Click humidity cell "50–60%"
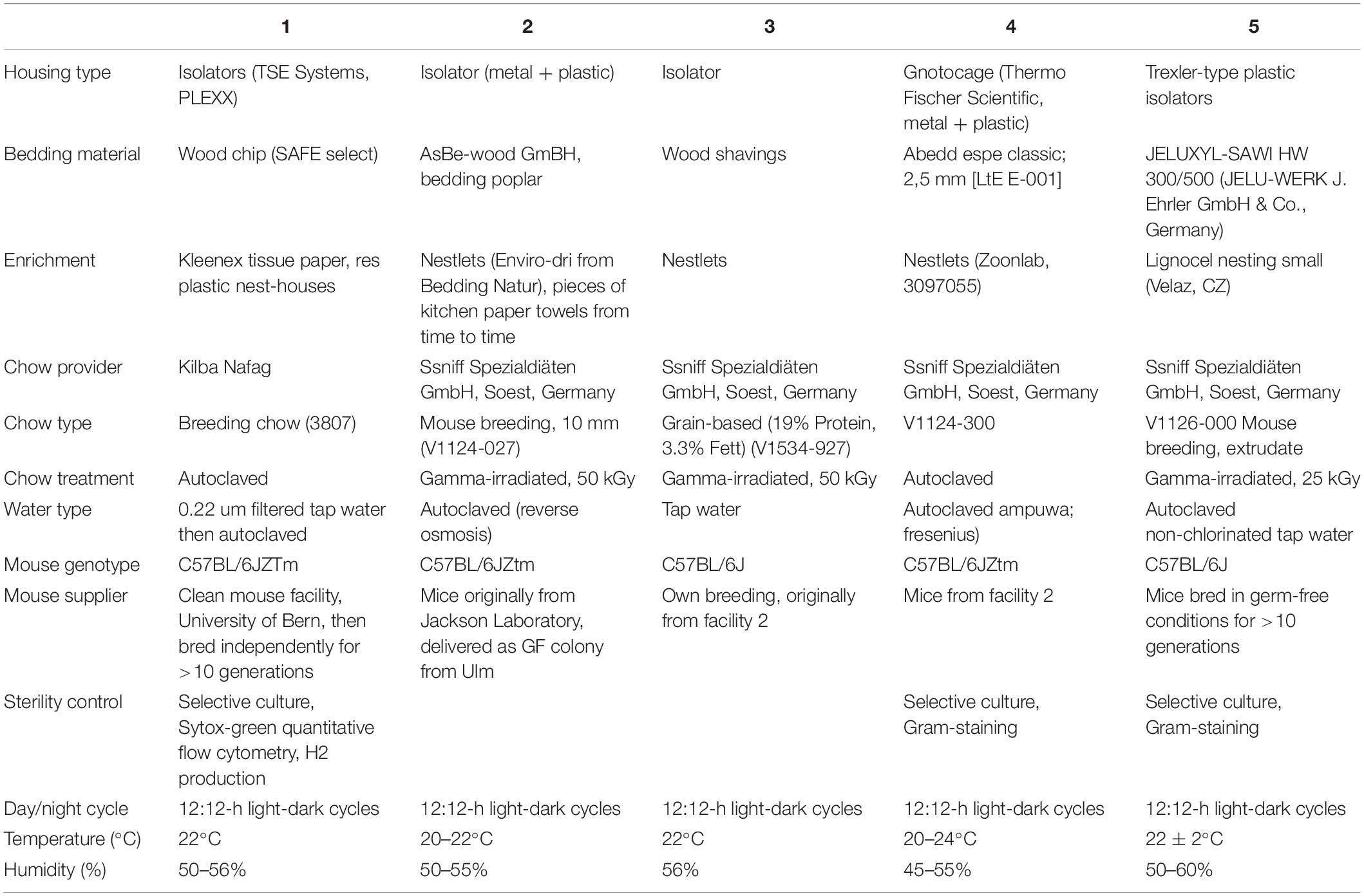Viewport: 1364px width, 896px height. [1179, 870]
